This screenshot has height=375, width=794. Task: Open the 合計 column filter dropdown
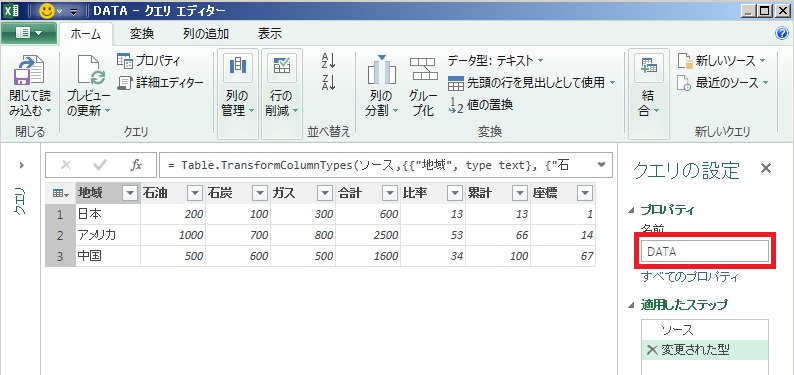pyautogui.click(x=389, y=193)
